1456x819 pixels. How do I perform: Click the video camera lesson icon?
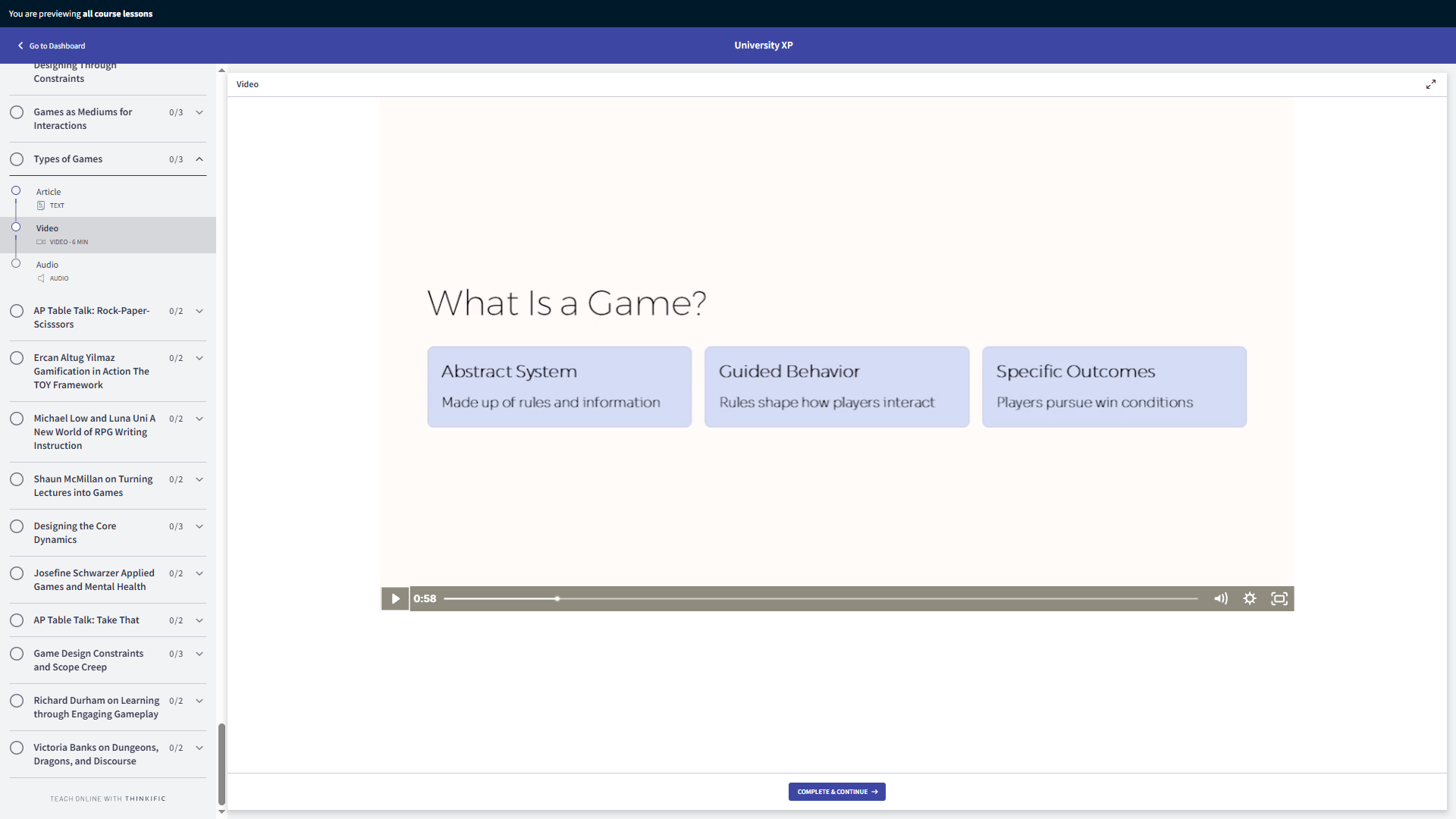click(x=41, y=242)
